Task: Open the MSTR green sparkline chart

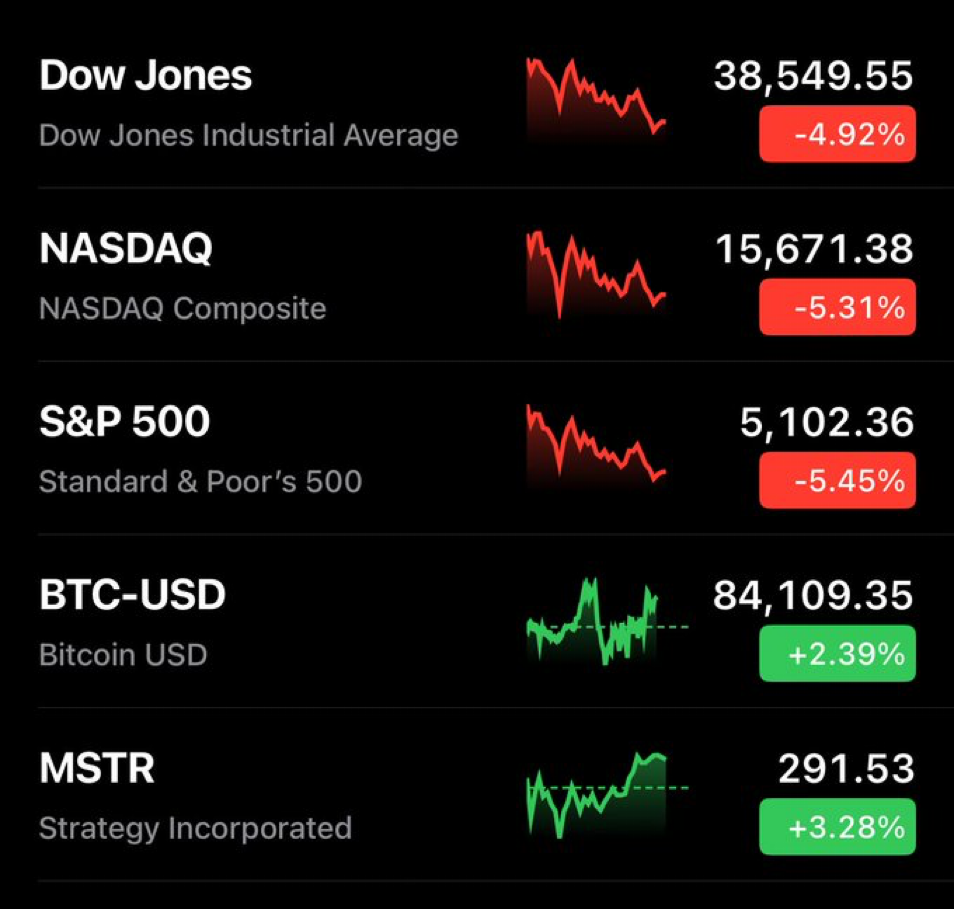Action: click(607, 795)
